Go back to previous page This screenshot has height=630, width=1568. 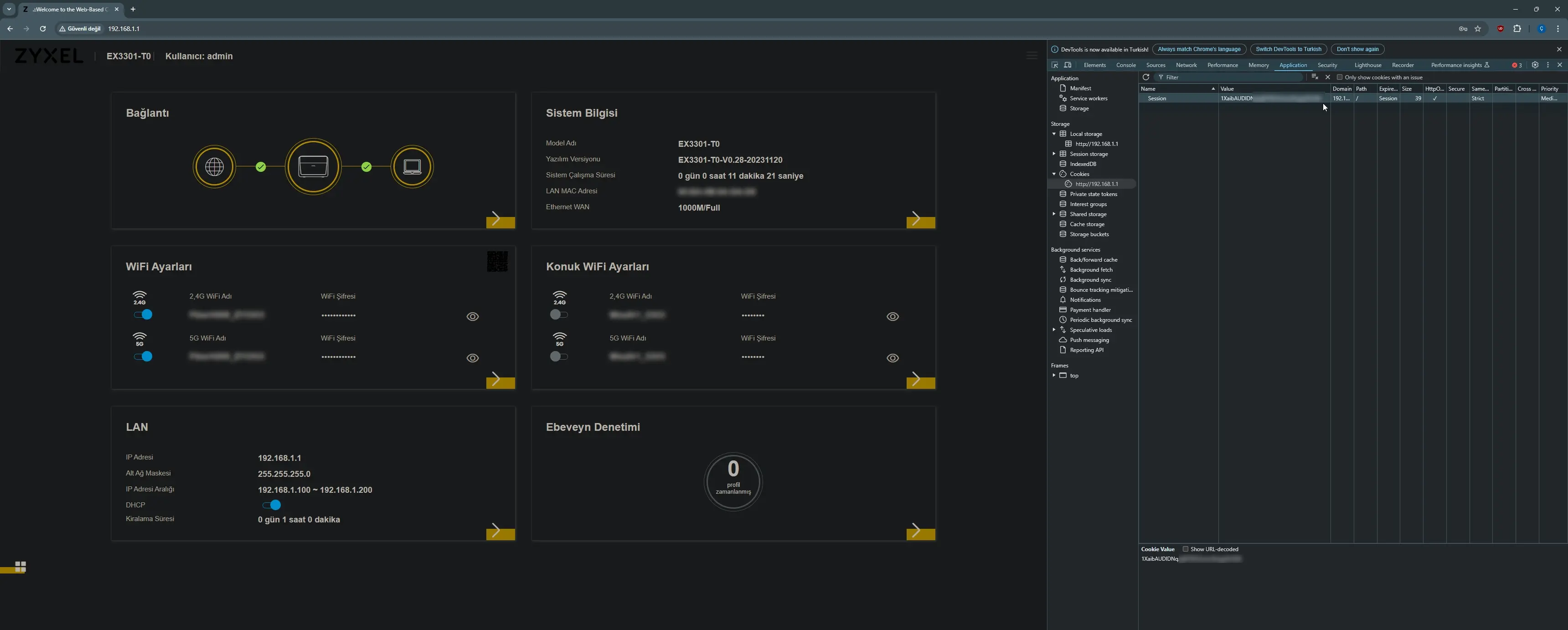[10, 29]
